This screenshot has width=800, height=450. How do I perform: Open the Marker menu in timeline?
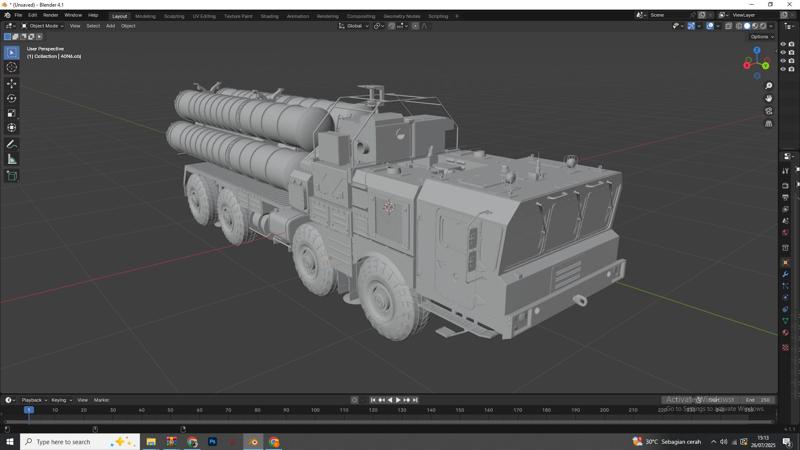point(102,400)
